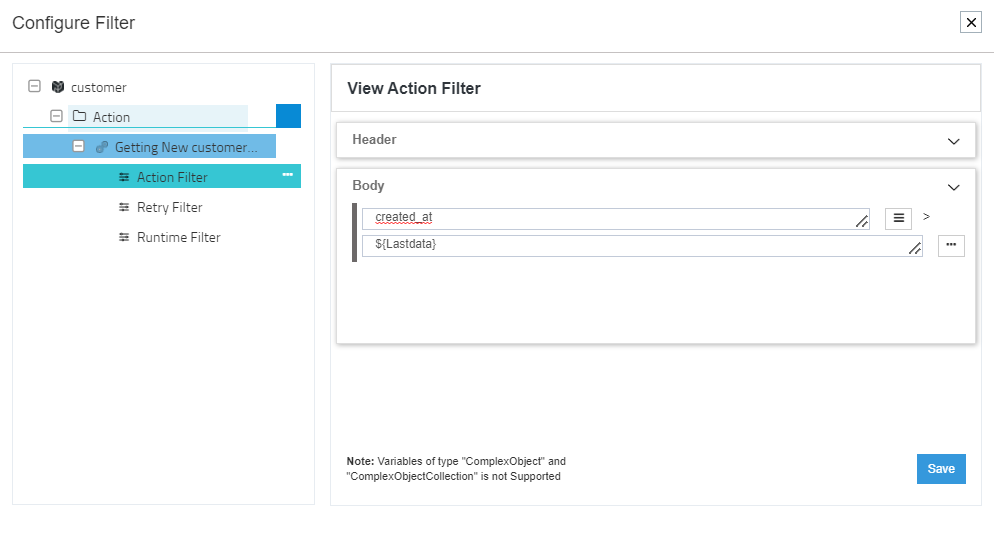Open the ellipsis menu on Action Filter row
Viewport: 994px width, 536px height.
(288, 176)
